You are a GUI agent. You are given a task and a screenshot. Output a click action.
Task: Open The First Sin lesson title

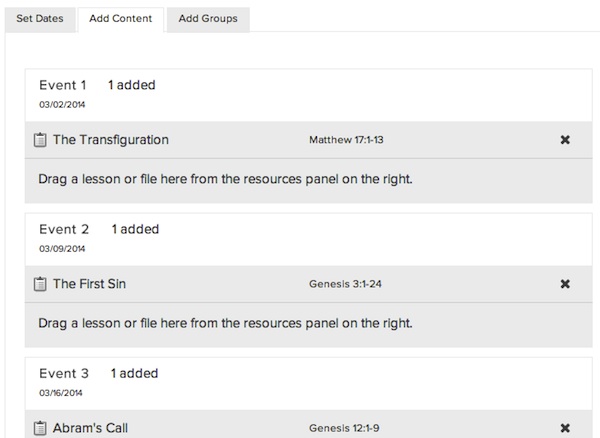[x=89, y=284]
